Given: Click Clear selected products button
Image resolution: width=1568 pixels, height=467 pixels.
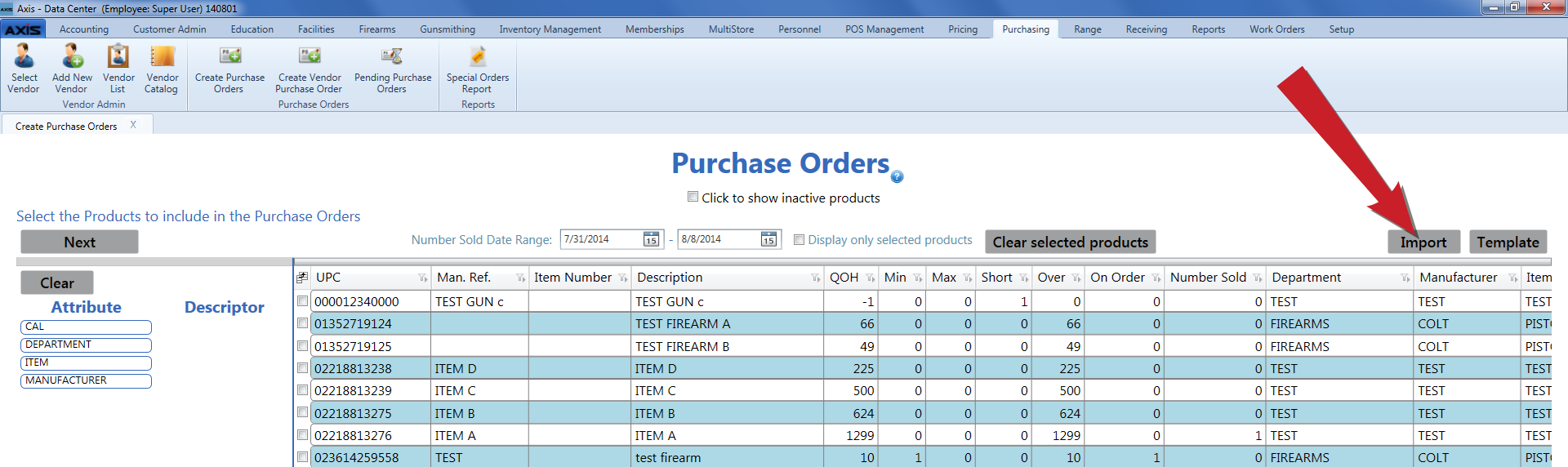Looking at the screenshot, I should [x=1070, y=242].
